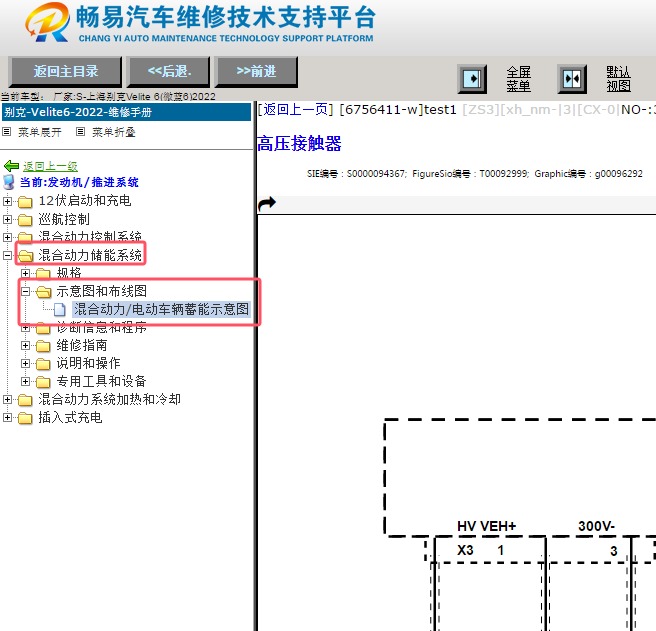The image size is (656, 631).
Task: Click the X3 connector label in diagram
Action: point(465,550)
